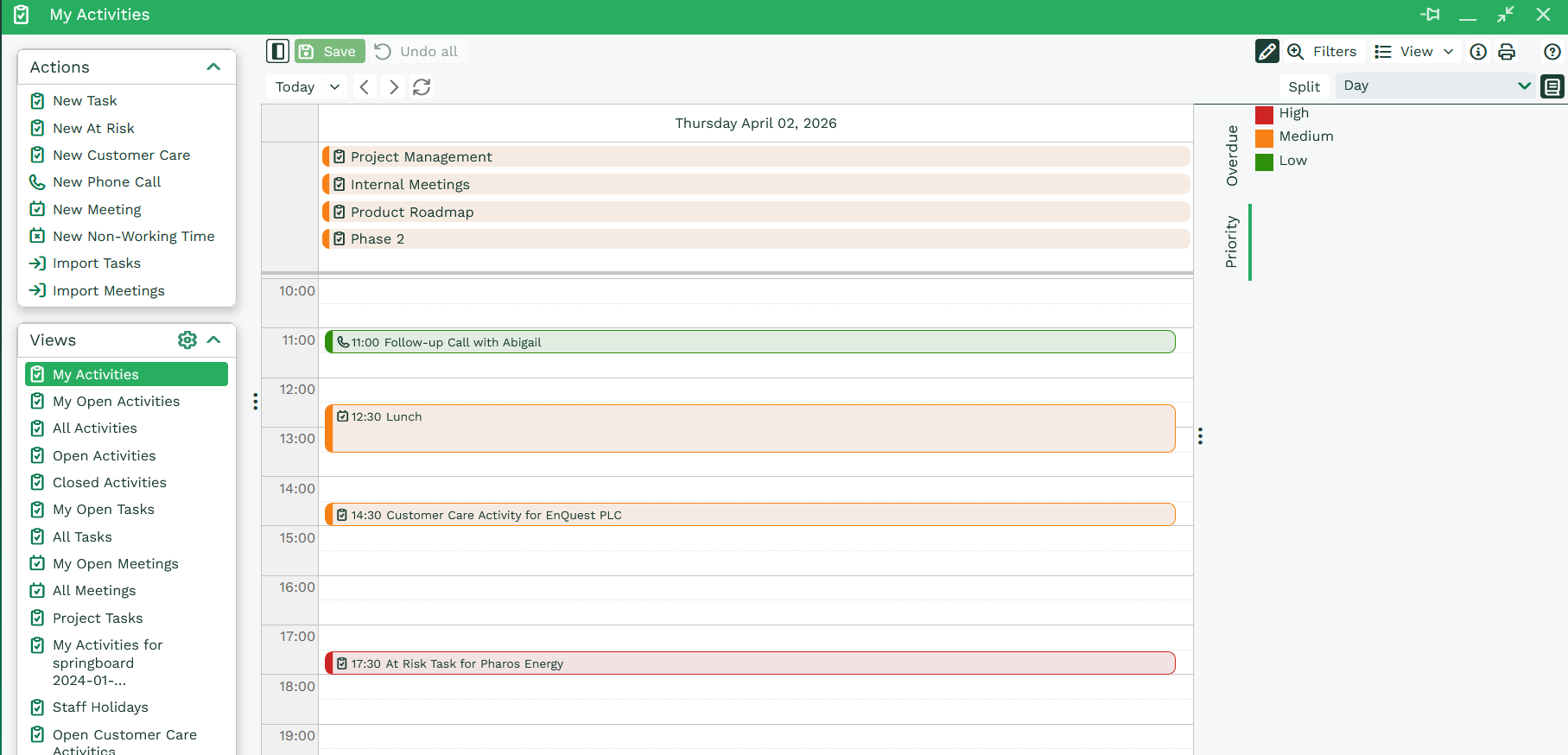Screen dimensions: 1568x755
Task: Click the High priority red swatch
Action: click(x=1264, y=114)
